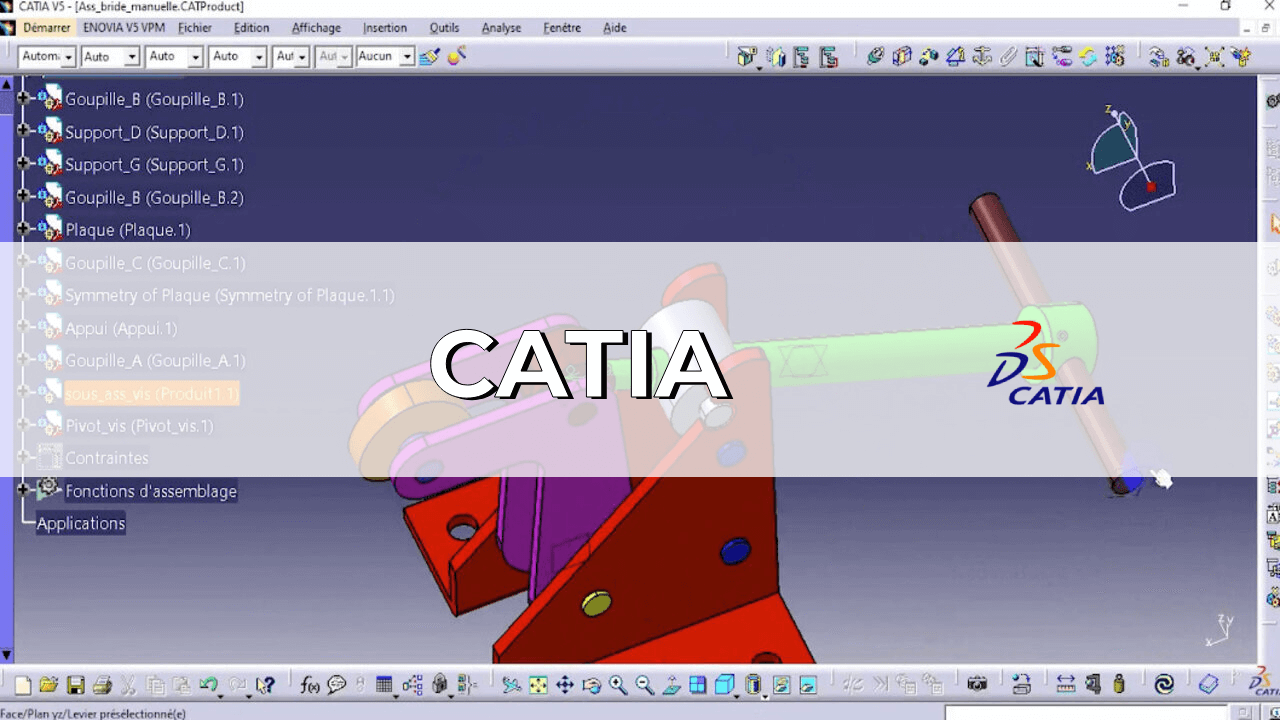Expand the Goupille_B.1 tree node
Image resolution: width=1280 pixels, height=720 pixels.
[23, 99]
